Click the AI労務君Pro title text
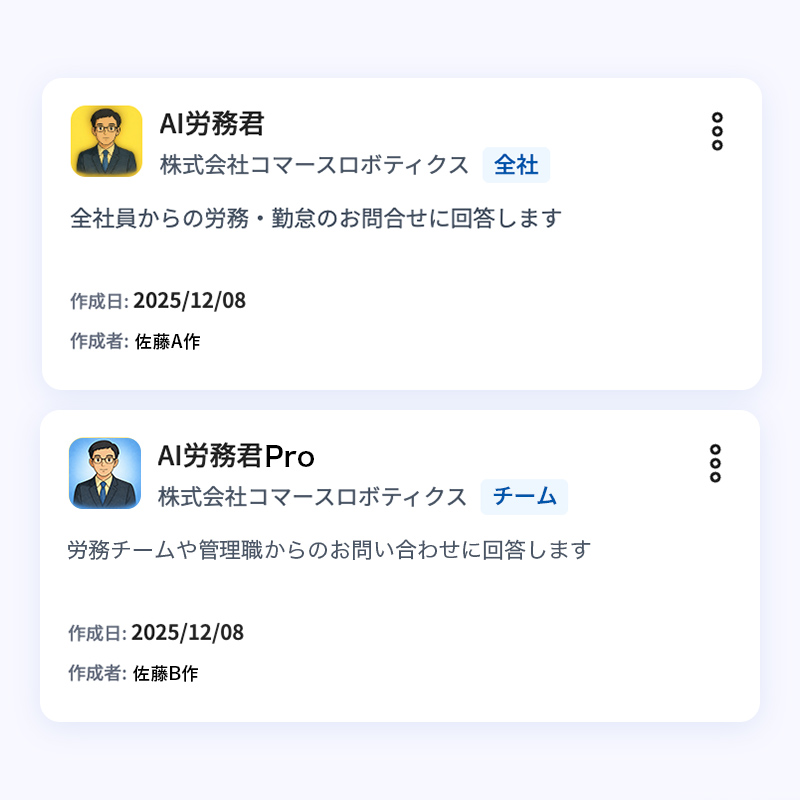Image resolution: width=800 pixels, height=800 pixels. tap(236, 456)
